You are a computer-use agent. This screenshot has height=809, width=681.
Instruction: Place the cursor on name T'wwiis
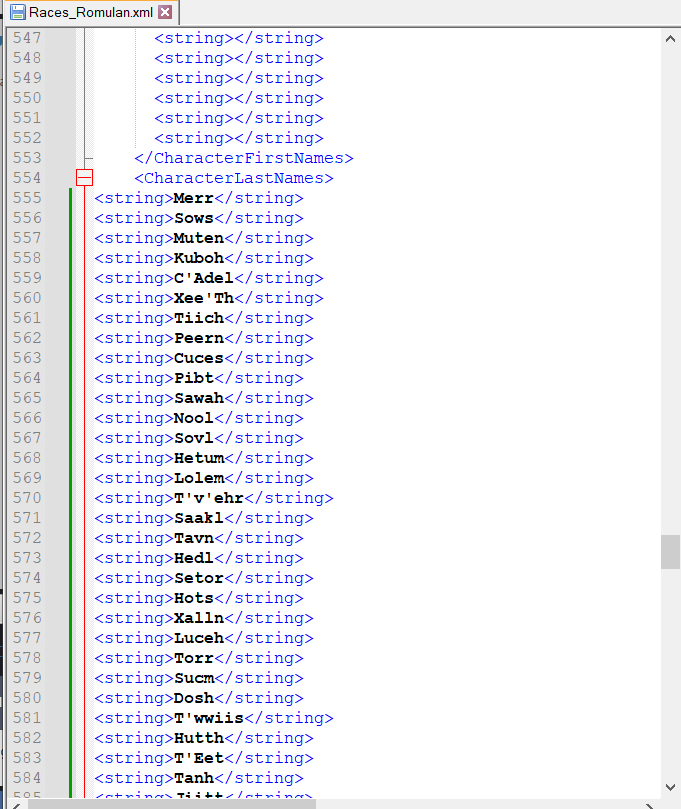coord(209,718)
